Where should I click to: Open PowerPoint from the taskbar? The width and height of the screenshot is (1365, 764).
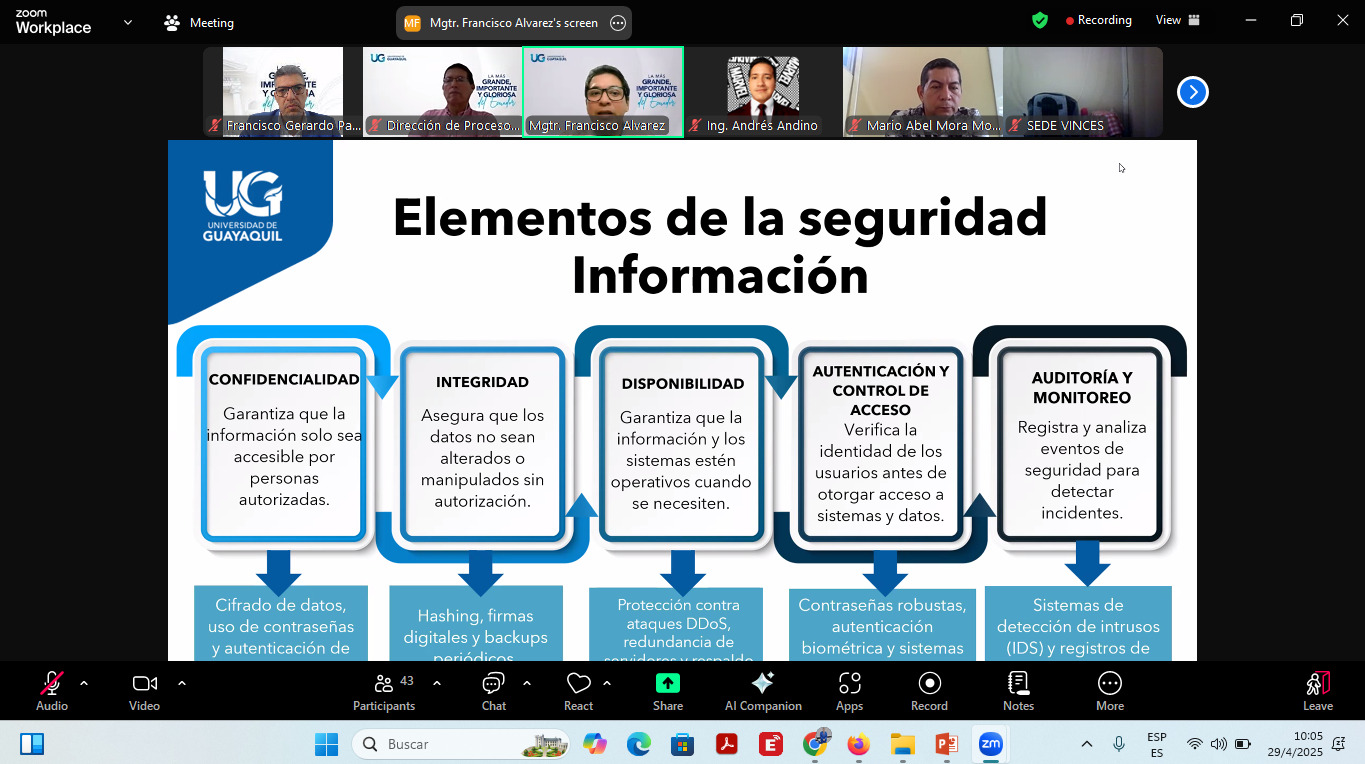pyautogui.click(x=945, y=744)
